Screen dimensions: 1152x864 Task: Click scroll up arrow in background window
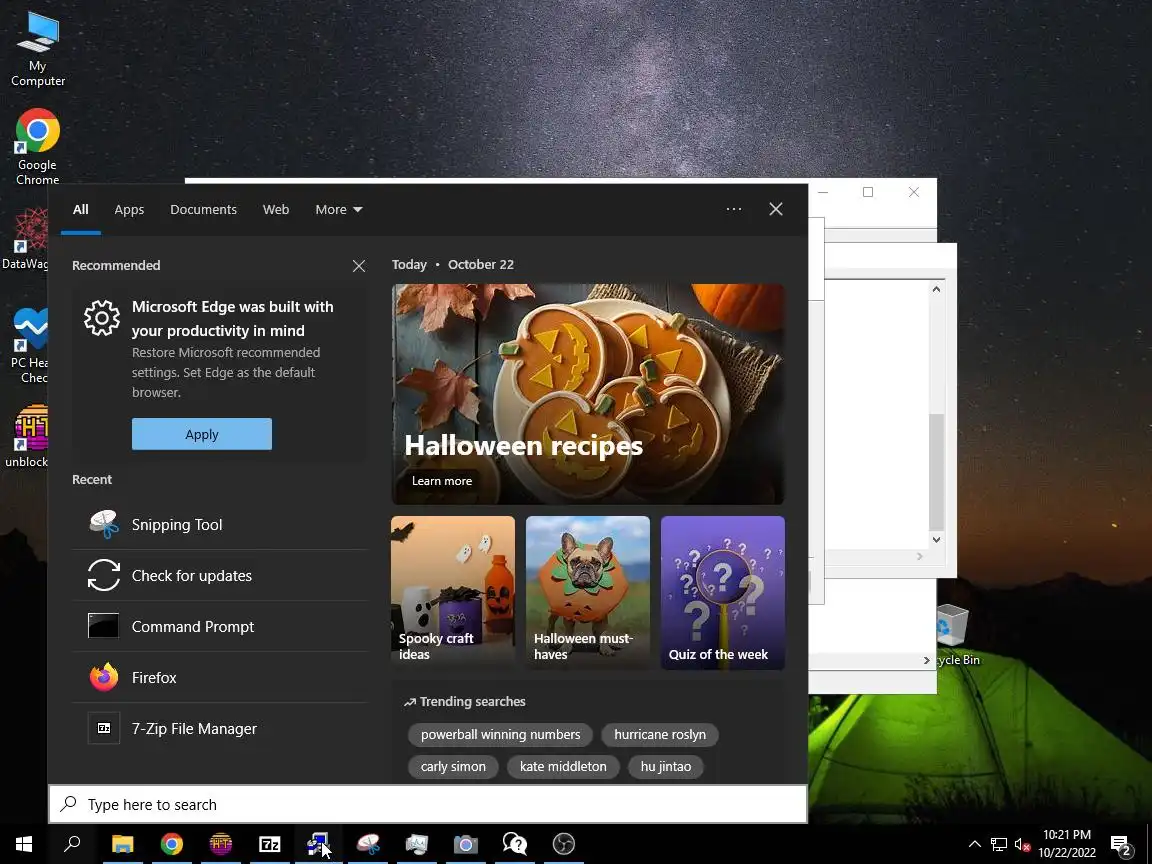click(x=936, y=289)
